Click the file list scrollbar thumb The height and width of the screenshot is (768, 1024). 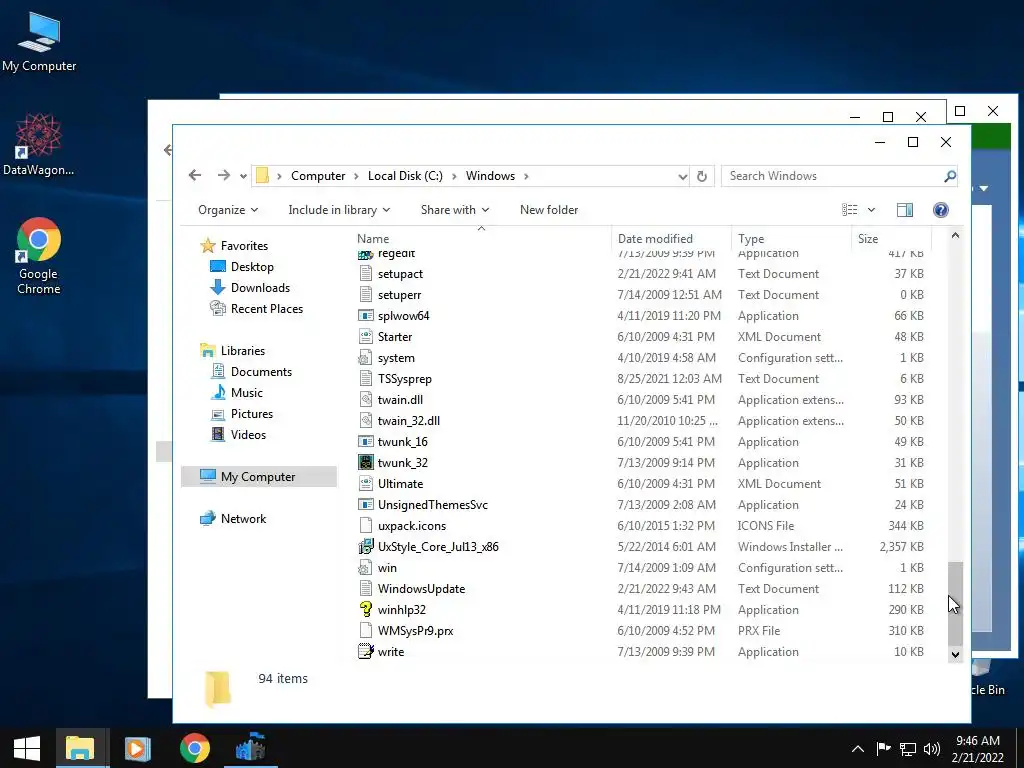(955, 603)
